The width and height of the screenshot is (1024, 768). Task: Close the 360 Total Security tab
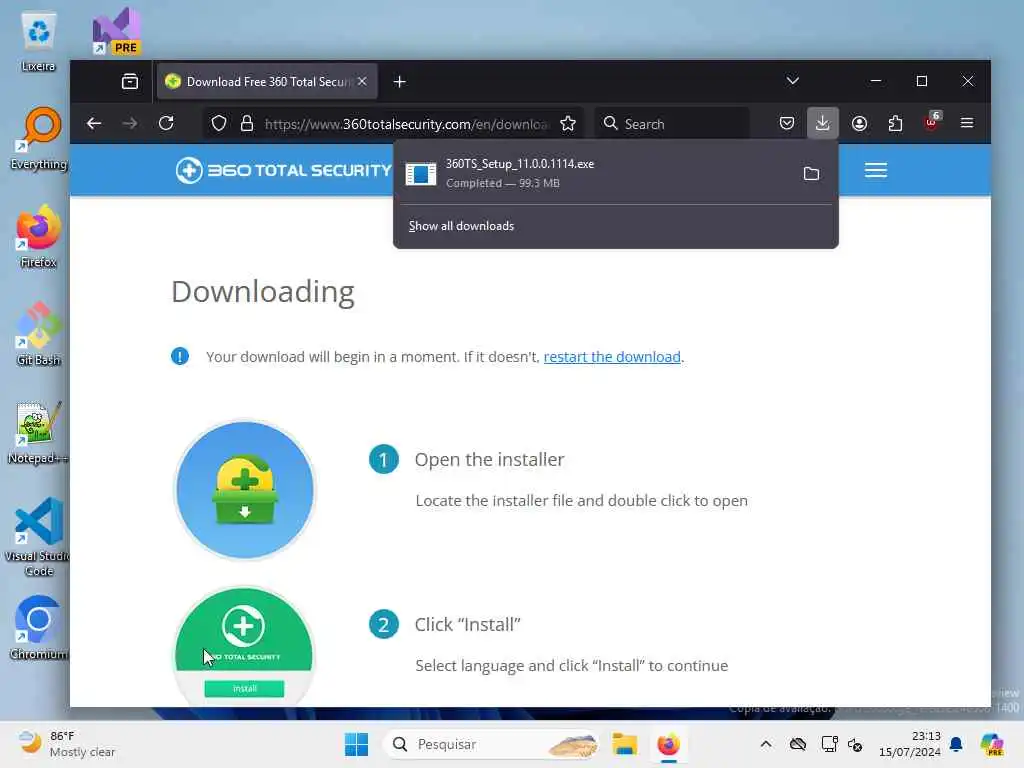pyautogui.click(x=362, y=82)
